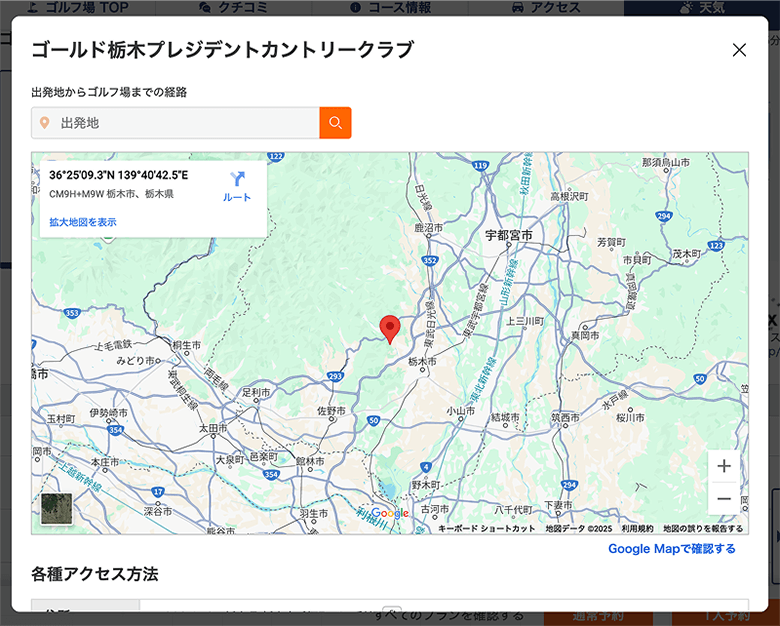Zoom out the map with minus button

(x=724, y=499)
